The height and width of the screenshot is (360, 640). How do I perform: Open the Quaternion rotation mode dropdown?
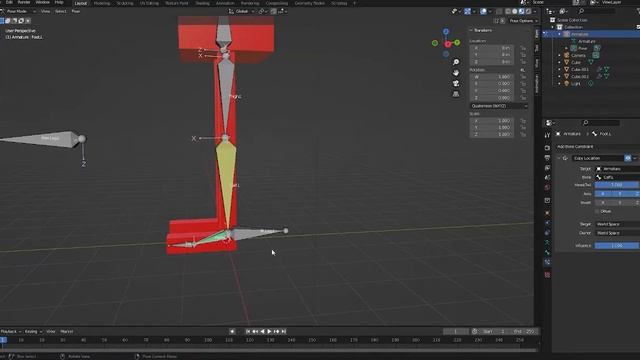coord(499,106)
